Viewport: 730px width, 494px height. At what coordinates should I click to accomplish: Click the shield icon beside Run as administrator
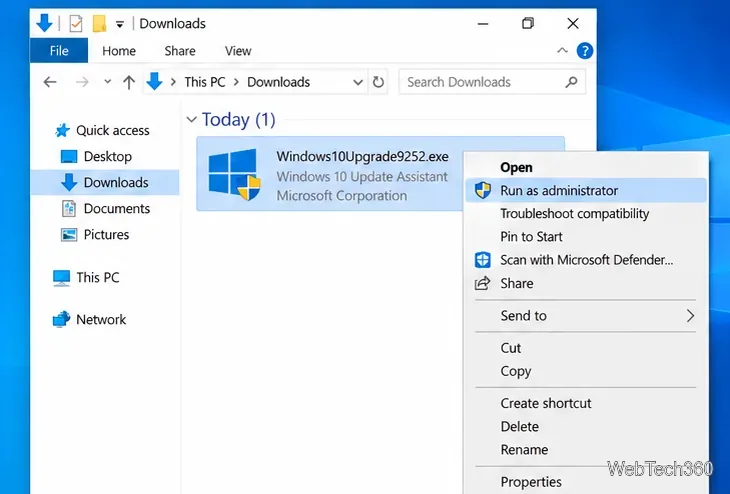[483, 190]
